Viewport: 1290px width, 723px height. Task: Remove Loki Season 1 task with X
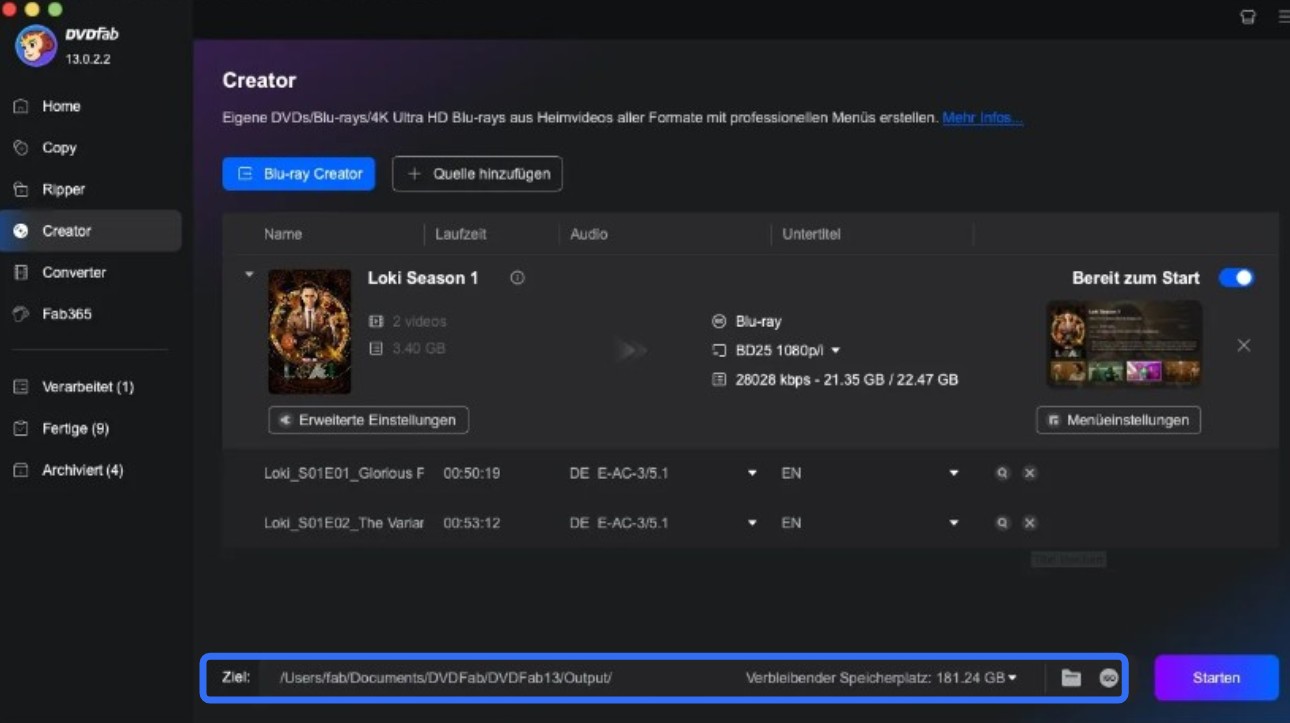tap(1243, 345)
